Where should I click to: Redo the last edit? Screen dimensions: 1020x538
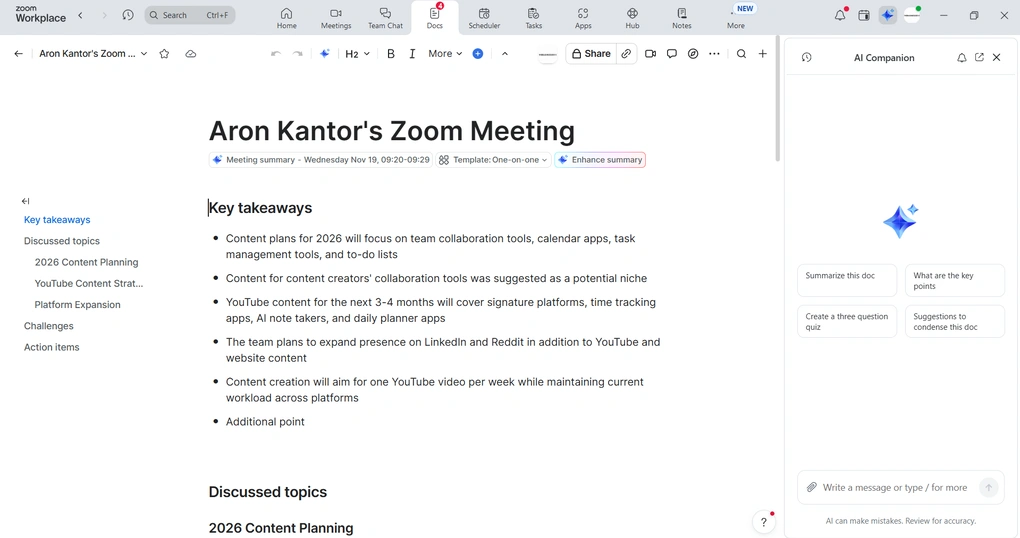tap(298, 54)
